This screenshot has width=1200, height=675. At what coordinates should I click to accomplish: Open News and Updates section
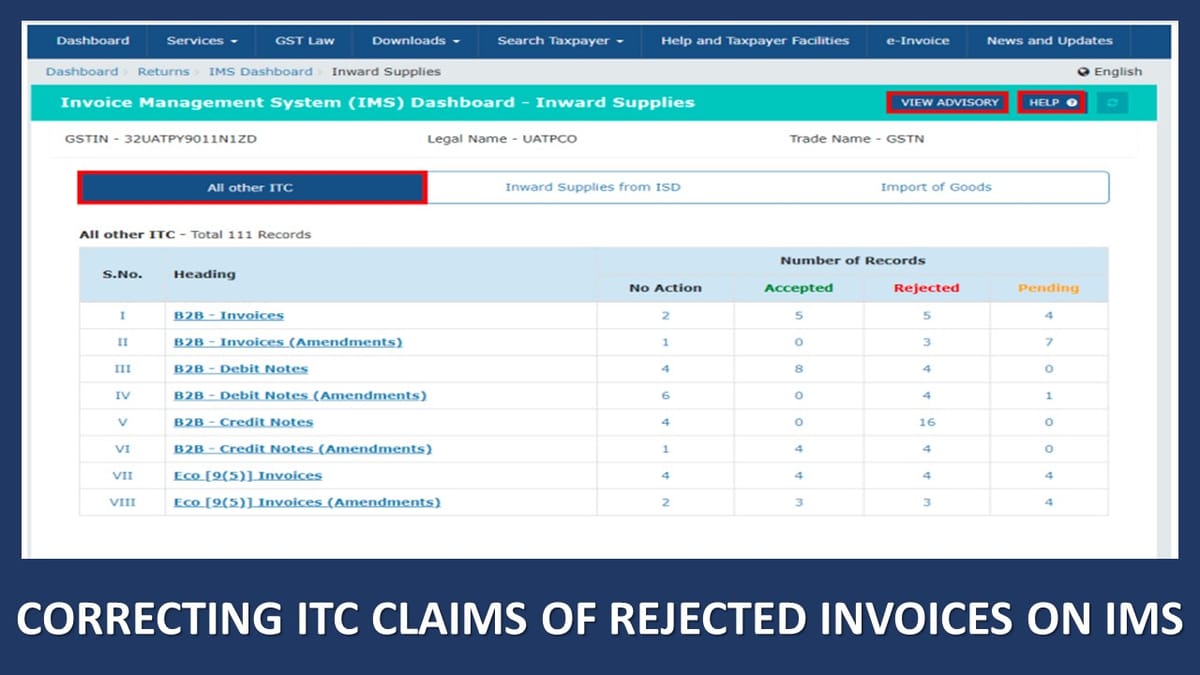tap(1048, 41)
